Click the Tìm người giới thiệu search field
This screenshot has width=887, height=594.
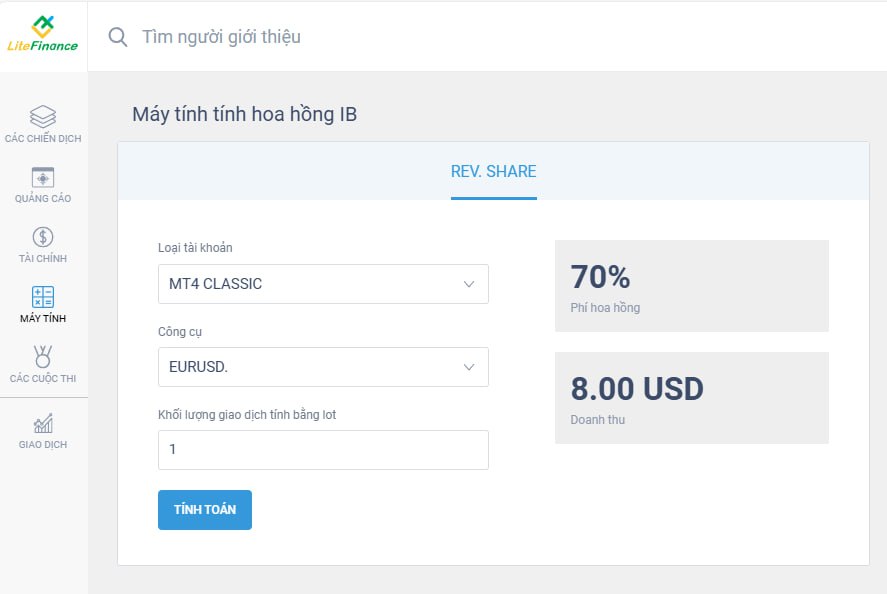(x=221, y=37)
